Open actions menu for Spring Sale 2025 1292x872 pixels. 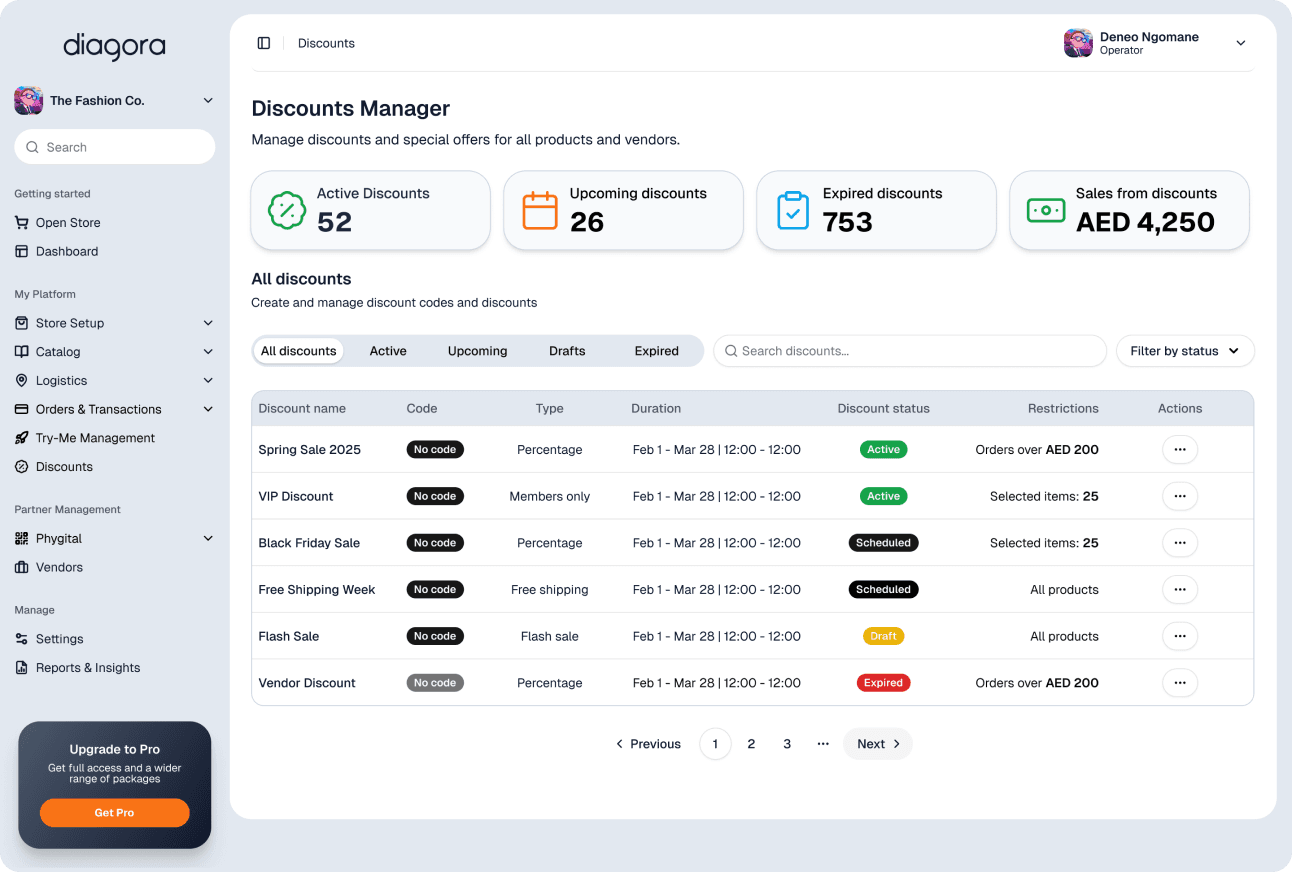click(1180, 449)
